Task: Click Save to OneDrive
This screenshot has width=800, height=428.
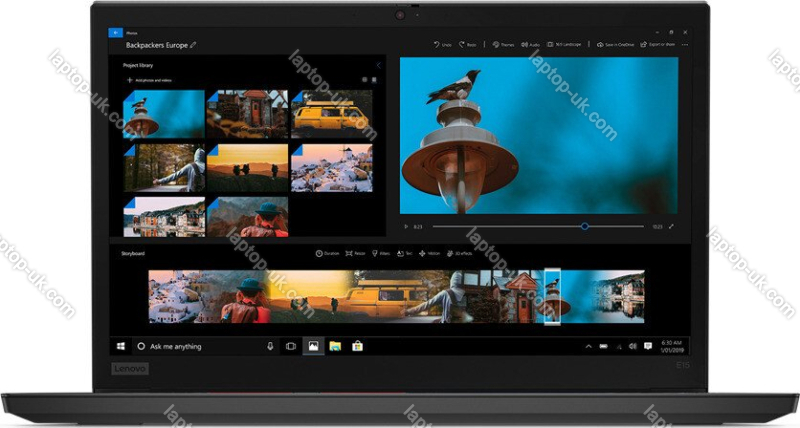Action: tap(618, 44)
